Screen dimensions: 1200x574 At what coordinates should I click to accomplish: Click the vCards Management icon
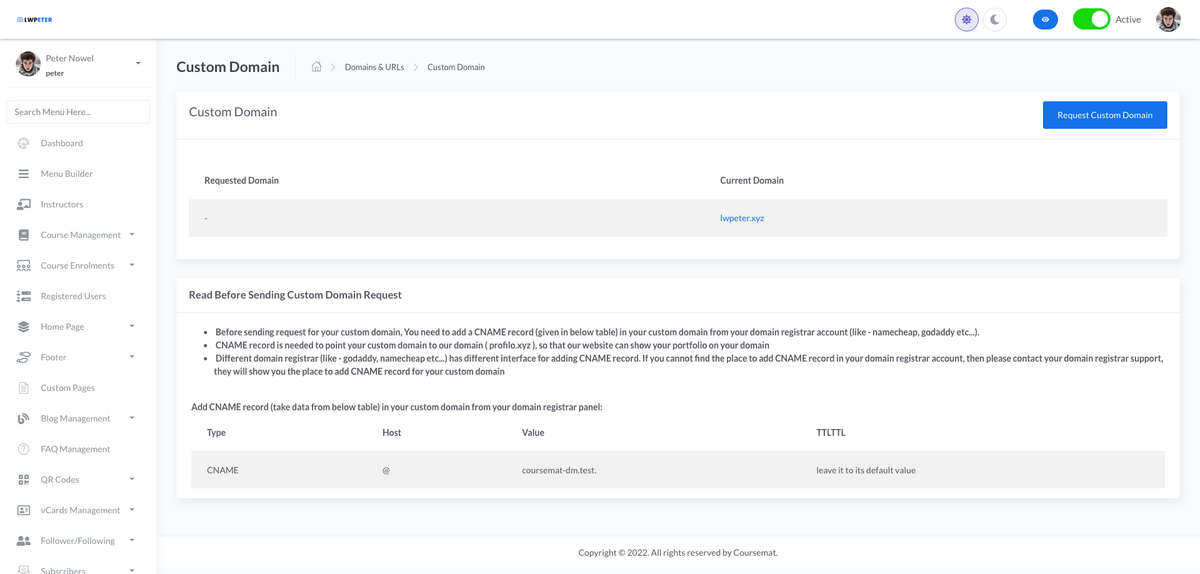pos(24,510)
